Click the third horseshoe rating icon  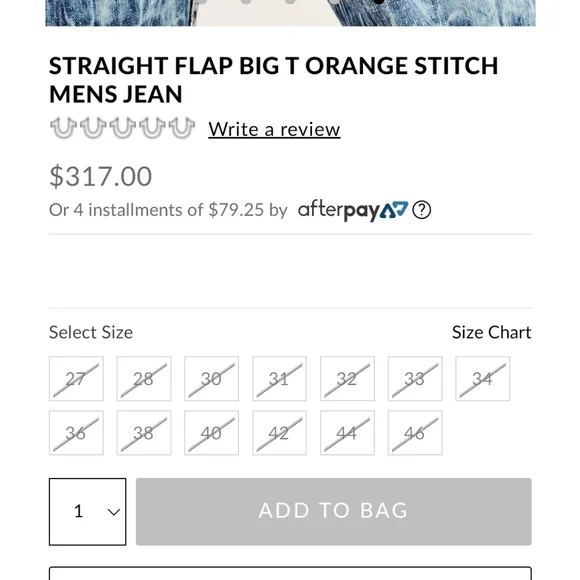tap(122, 128)
